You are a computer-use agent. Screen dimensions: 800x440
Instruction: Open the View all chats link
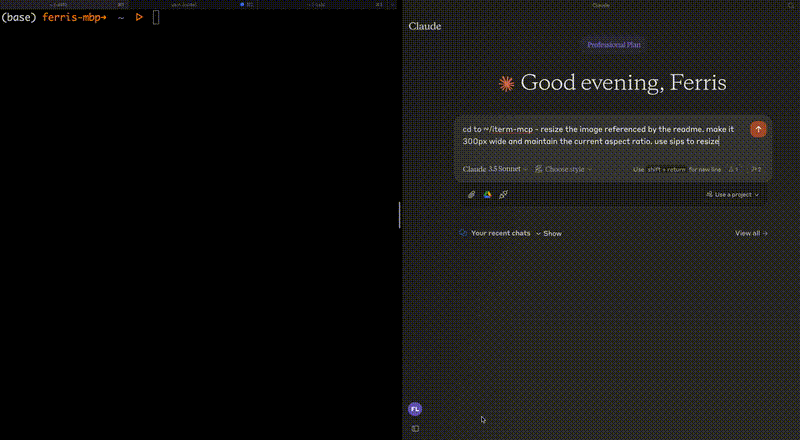[751, 233]
